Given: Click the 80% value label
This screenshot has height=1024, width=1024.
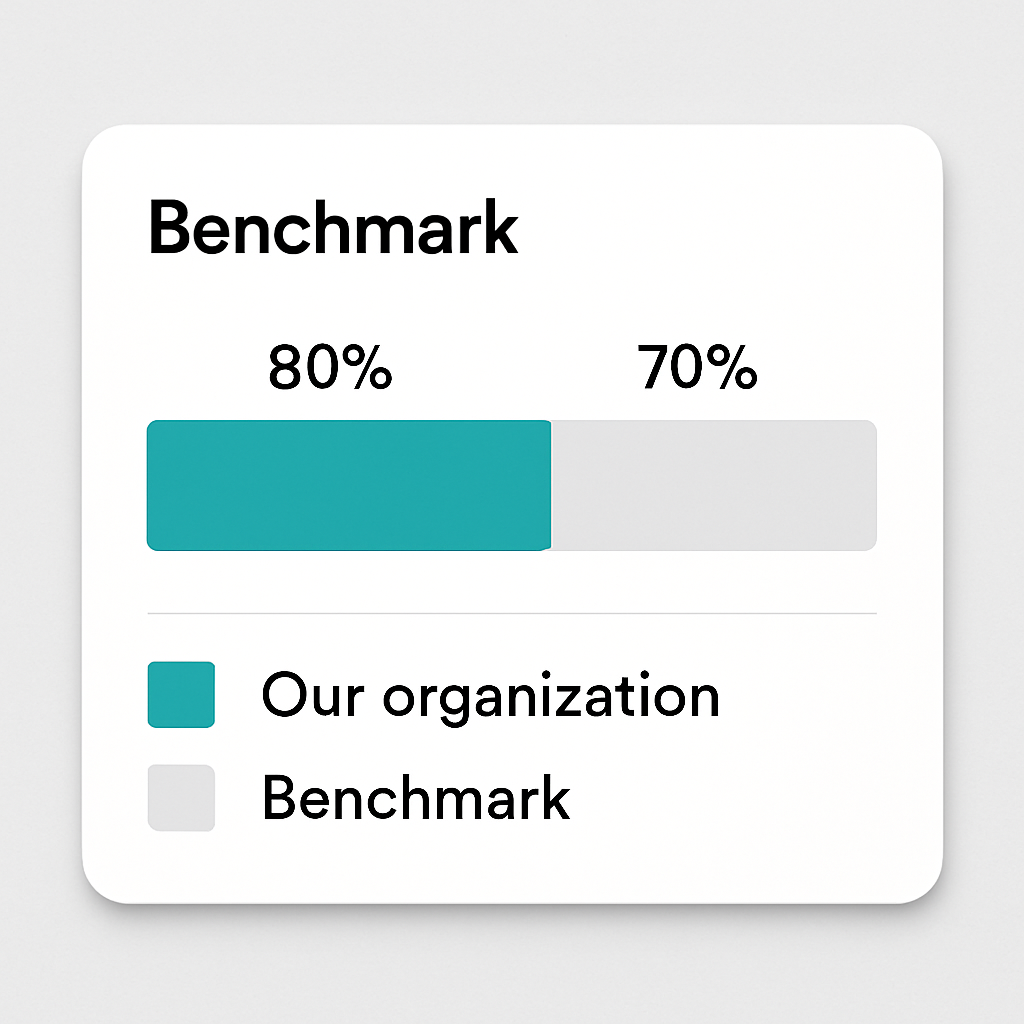Looking at the screenshot, I should tap(330, 369).
